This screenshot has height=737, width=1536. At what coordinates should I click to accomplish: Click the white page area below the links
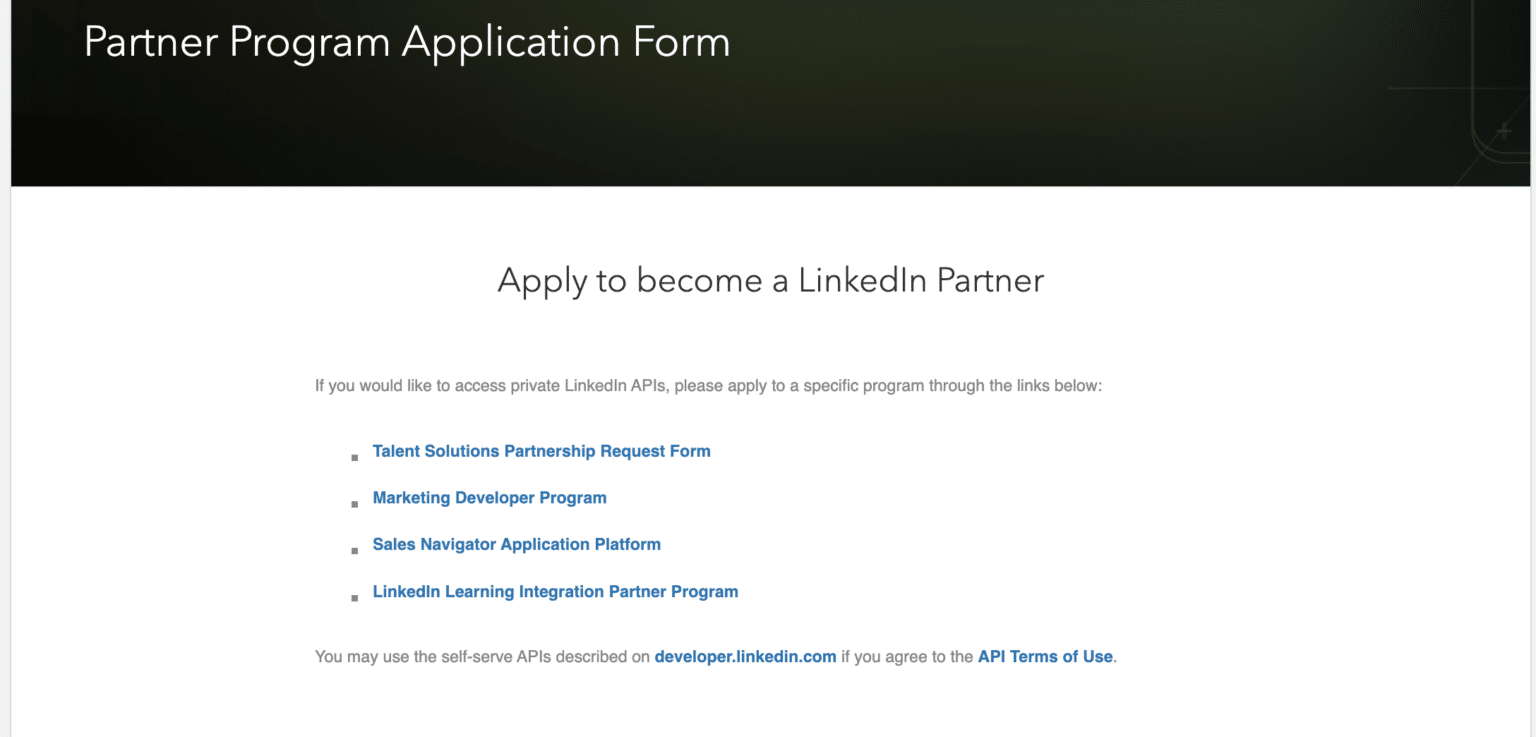coord(768,710)
